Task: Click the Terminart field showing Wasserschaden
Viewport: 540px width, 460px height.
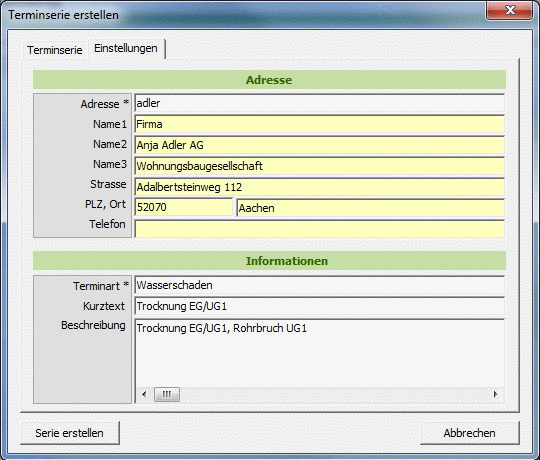Action: tap(319, 285)
